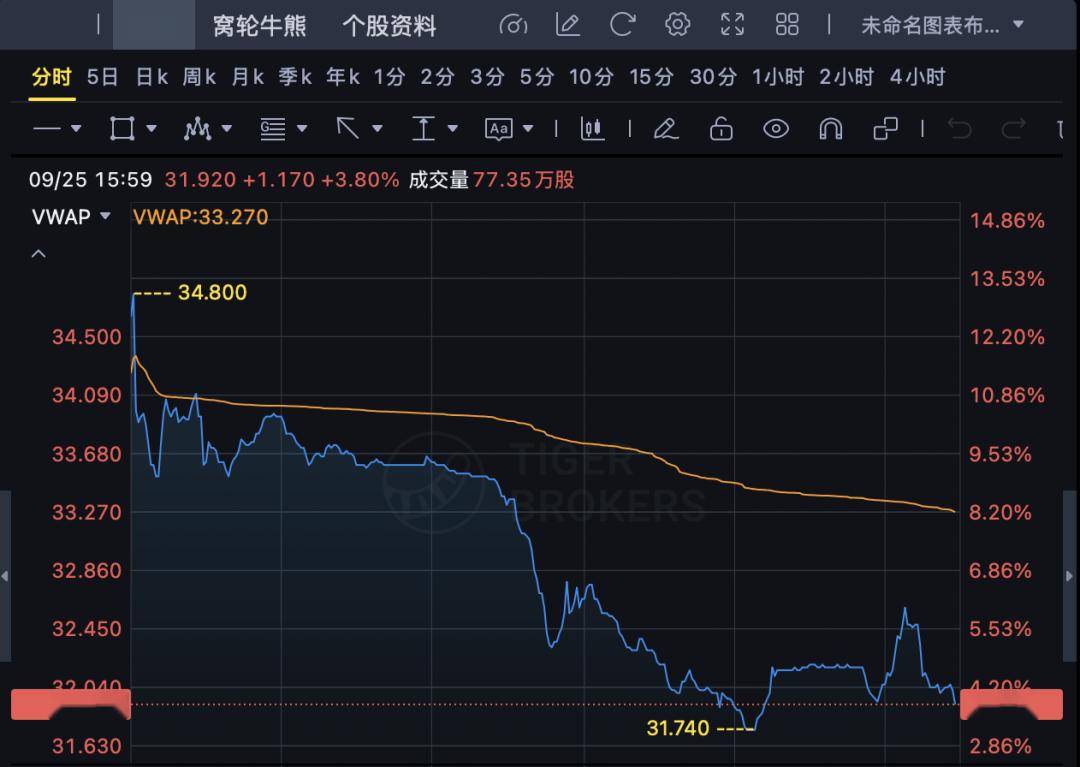This screenshot has height=767, width=1080.
Task: Click the eraser drawing-cleanup icon
Action: [666, 129]
